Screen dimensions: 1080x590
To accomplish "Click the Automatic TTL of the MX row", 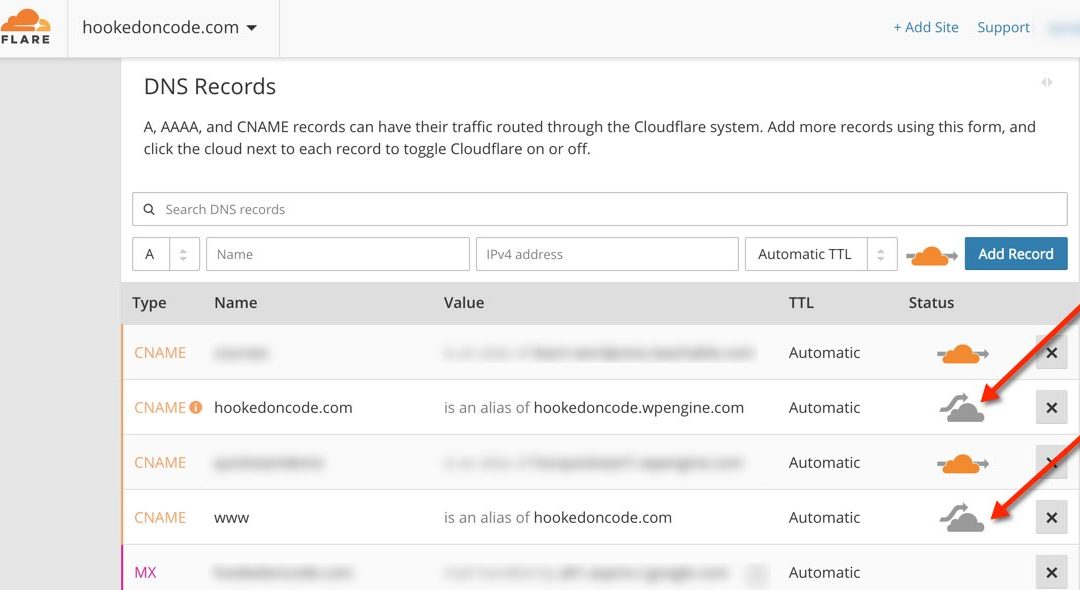I will click(x=824, y=573).
